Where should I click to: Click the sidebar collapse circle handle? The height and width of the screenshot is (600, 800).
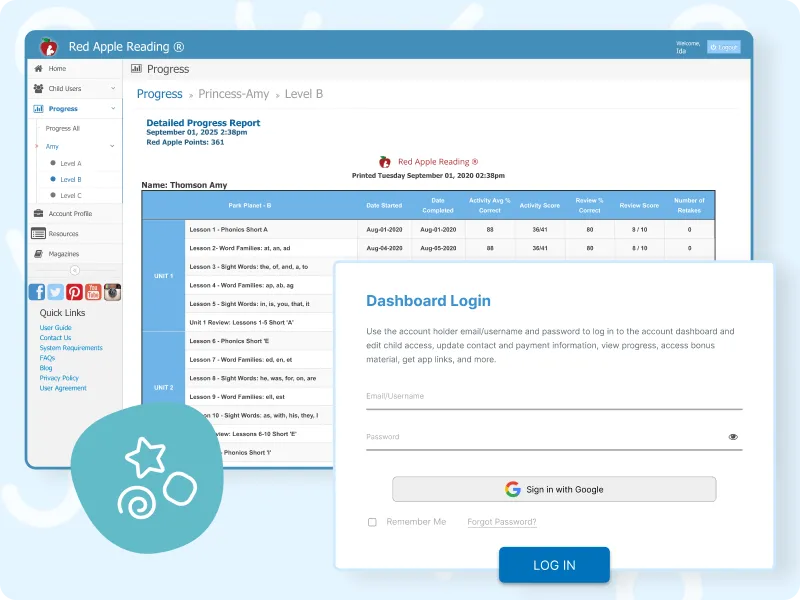(x=75, y=270)
